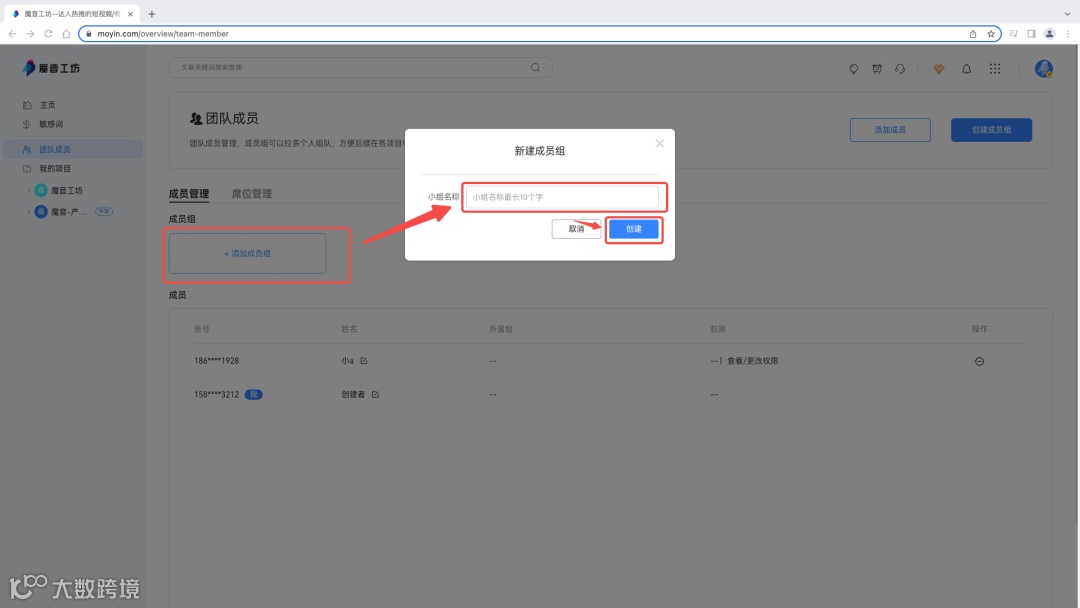Bookmark this page with star icon
This screenshot has height=608, width=1080.
point(990,34)
